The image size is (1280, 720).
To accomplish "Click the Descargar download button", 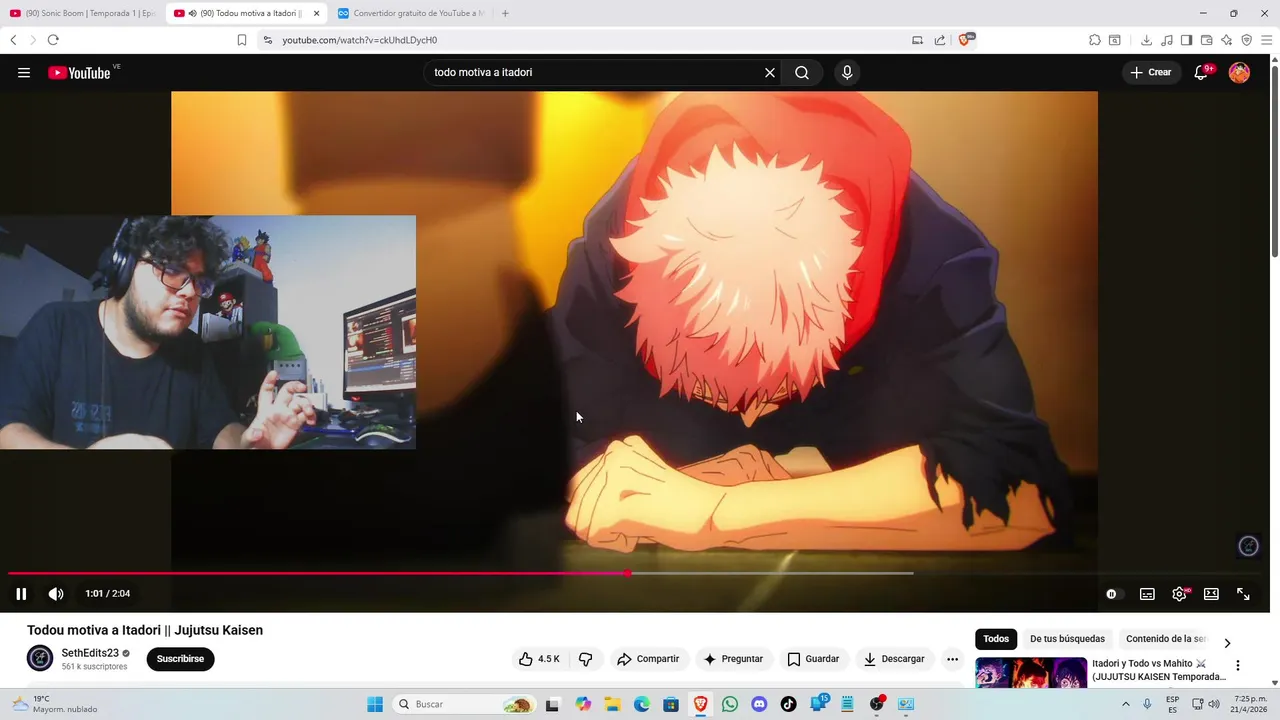I will point(894,659).
